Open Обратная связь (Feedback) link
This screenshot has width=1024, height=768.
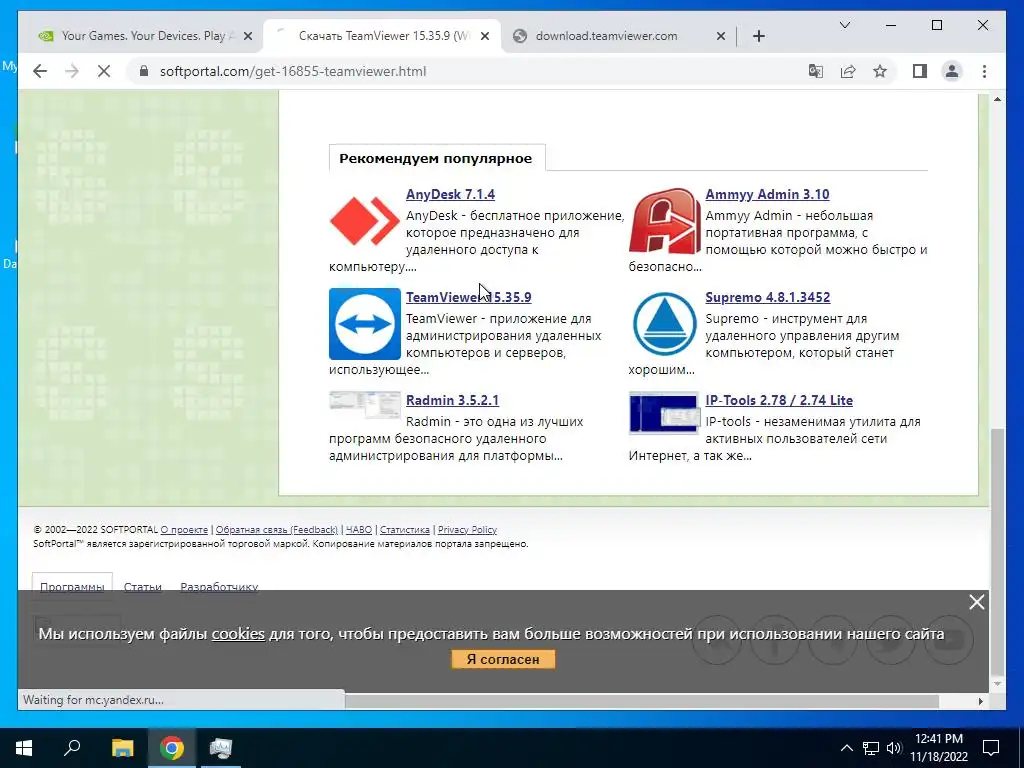click(x=277, y=530)
